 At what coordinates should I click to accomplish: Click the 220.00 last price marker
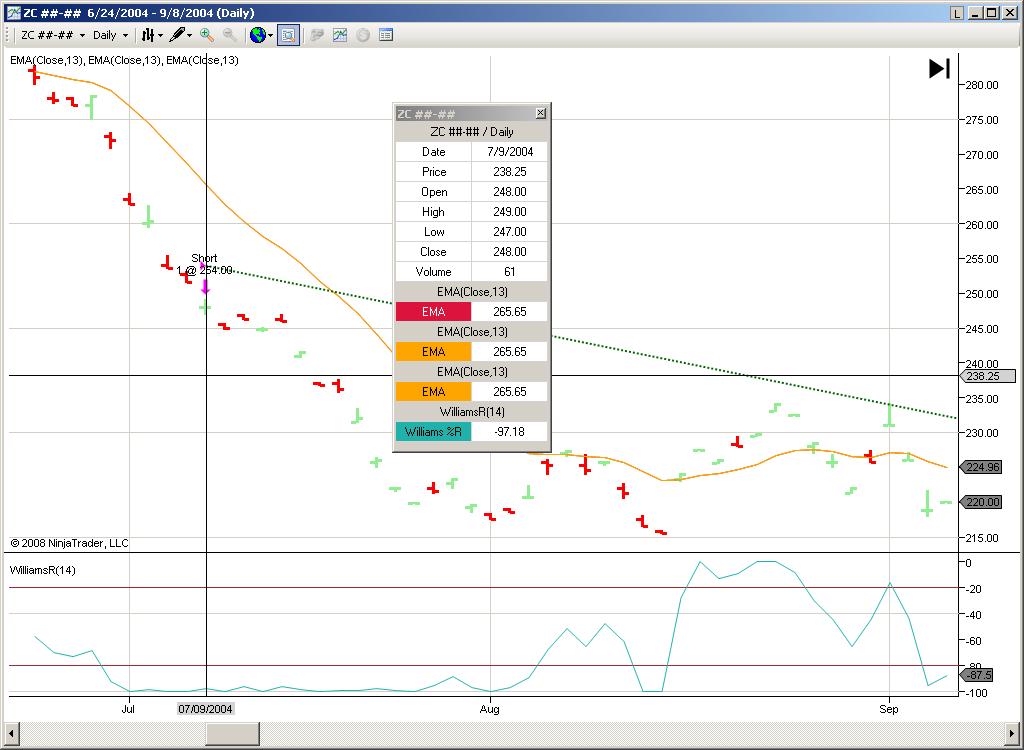click(x=980, y=502)
